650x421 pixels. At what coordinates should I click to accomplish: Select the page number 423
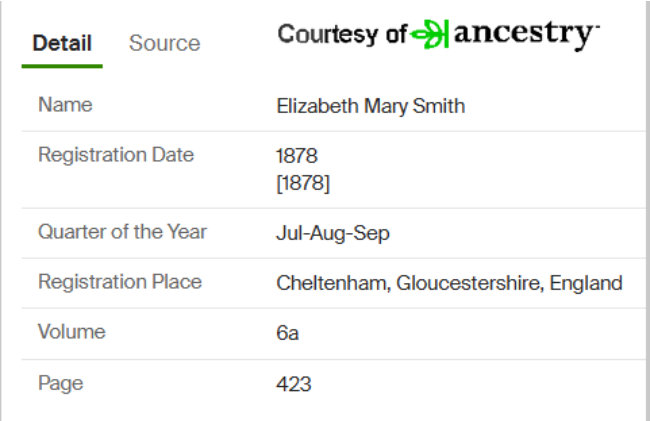[293, 385]
